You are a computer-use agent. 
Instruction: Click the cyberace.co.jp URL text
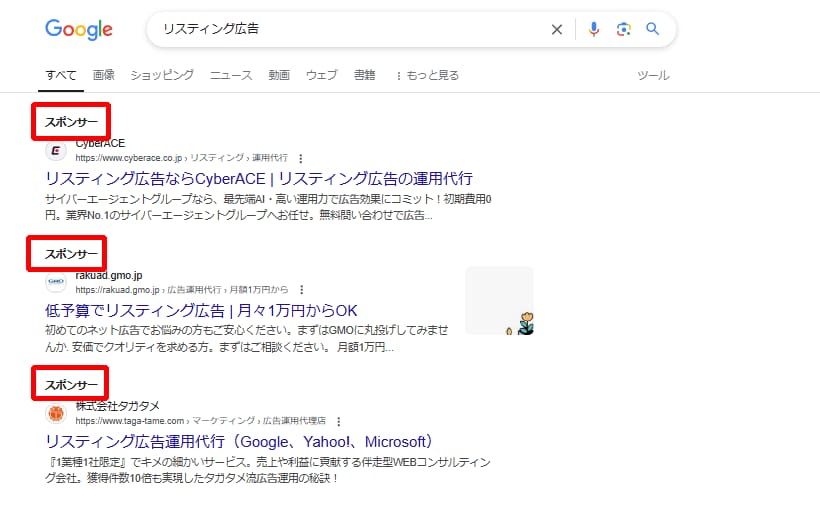[x=181, y=158]
